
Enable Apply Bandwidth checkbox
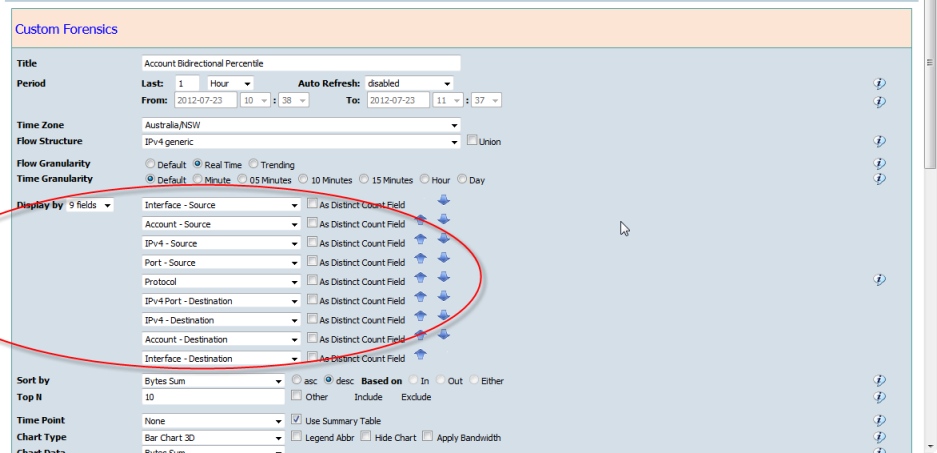pos(427,436)
